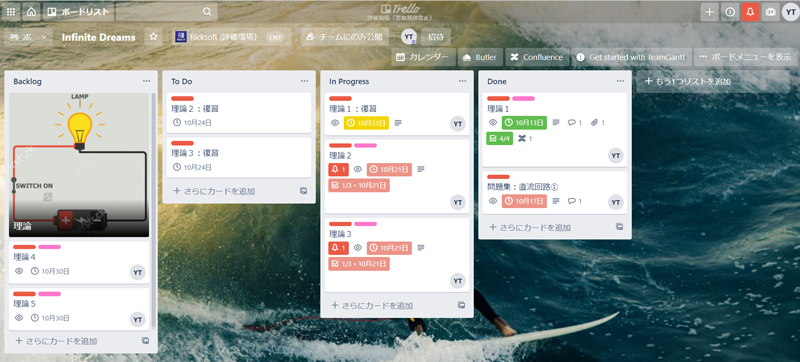Show the board menu ボードメニューを表示
800x362 pixels.
pyautogui.click(x=745, y=57)
